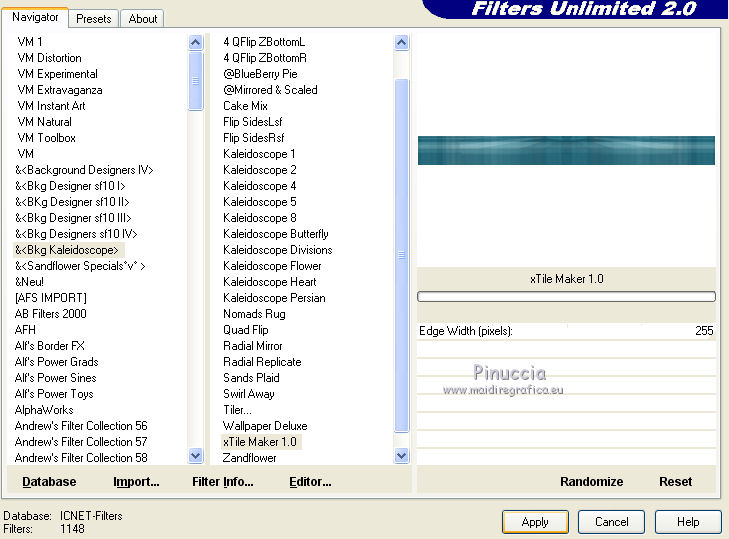The height and width of the screenshot is (539, 729).
Task: Choose Cake Mix filter
Action: click(x=245, y=106)
